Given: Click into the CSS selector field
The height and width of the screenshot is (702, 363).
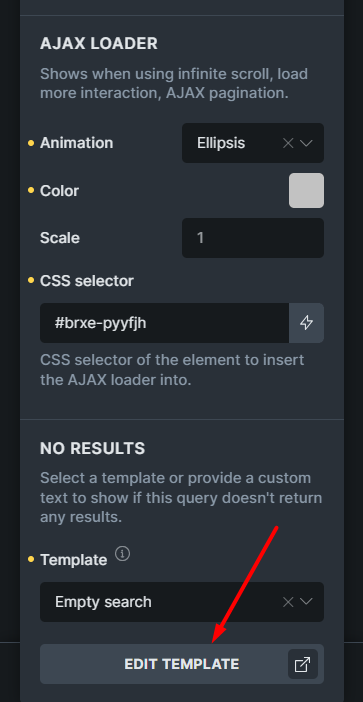Looking at the screenshot, I should pyautogui.click(x=164, y=323).
